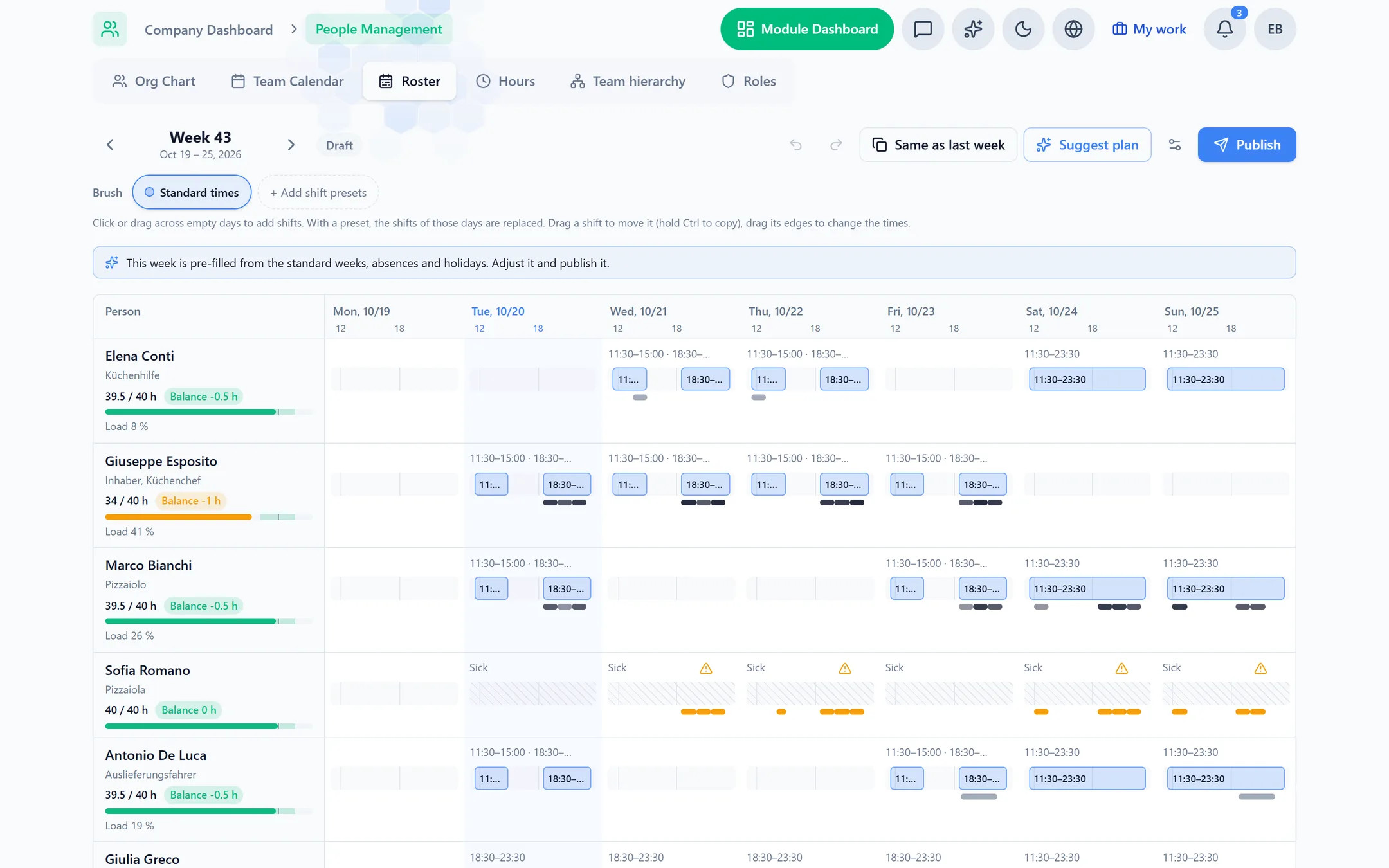Click Elena Conti hours progress bar
The height and width of the screenshot is (868, 1389).
[208, 411]
